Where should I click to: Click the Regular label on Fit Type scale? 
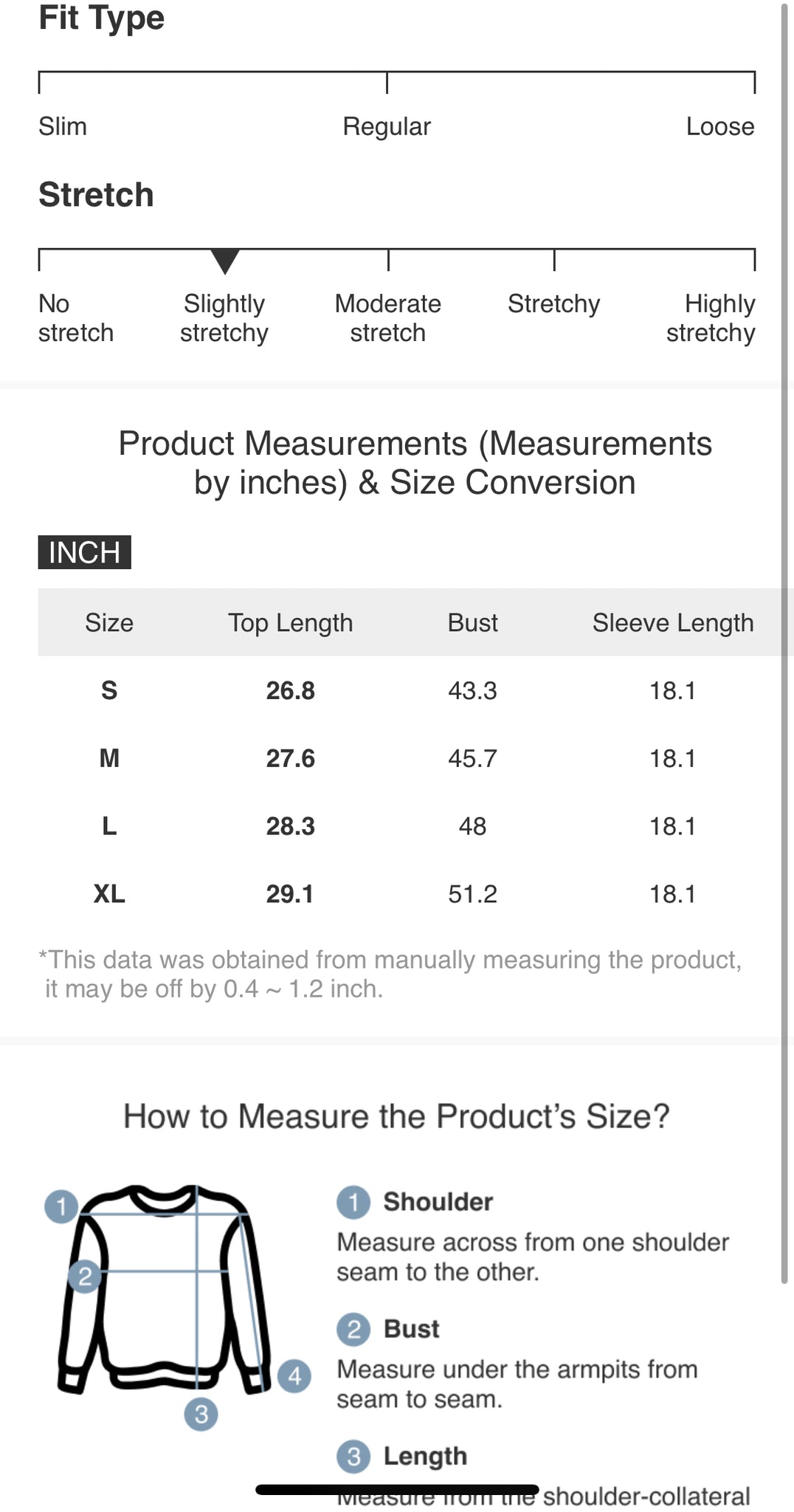tap(386, 126)
